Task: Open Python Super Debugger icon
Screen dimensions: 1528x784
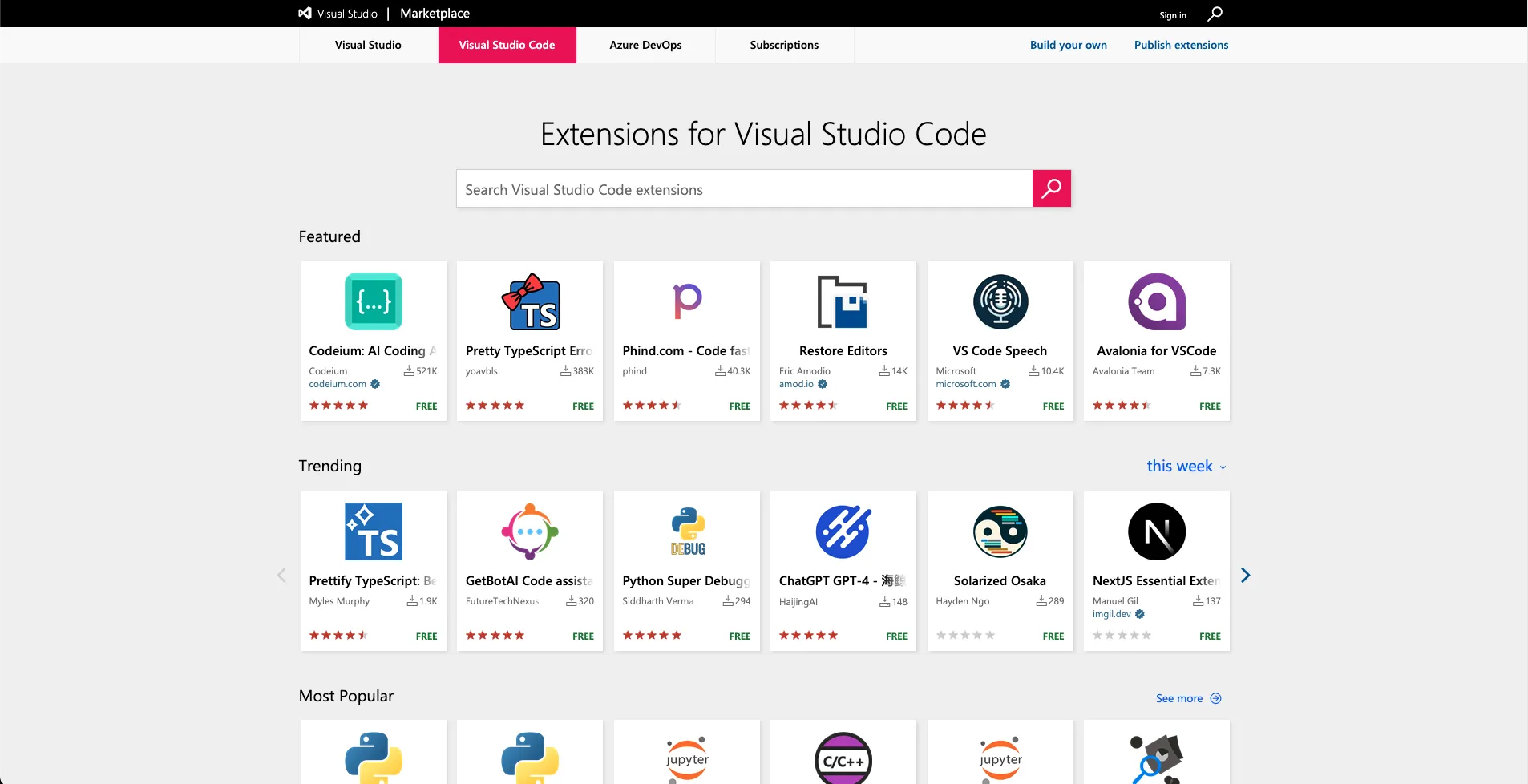Action: click(x=687, y=531)
